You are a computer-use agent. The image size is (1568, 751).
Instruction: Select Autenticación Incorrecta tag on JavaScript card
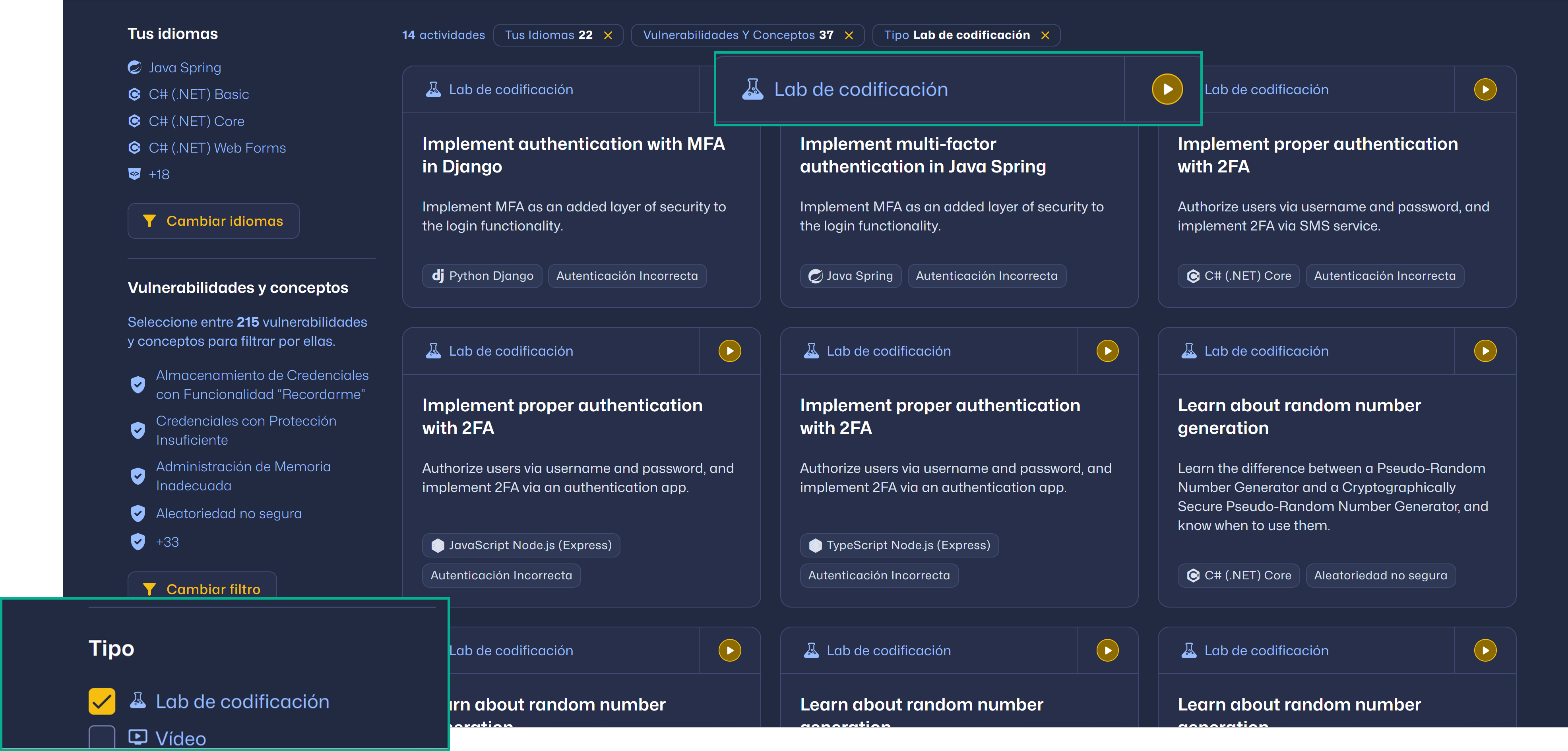[x=502, y=576]
